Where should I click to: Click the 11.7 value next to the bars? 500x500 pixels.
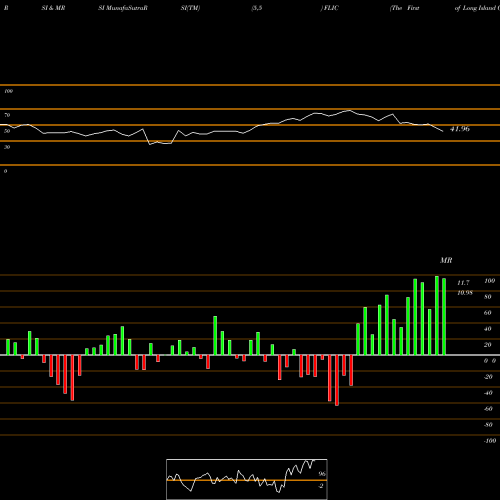(463, 283)
